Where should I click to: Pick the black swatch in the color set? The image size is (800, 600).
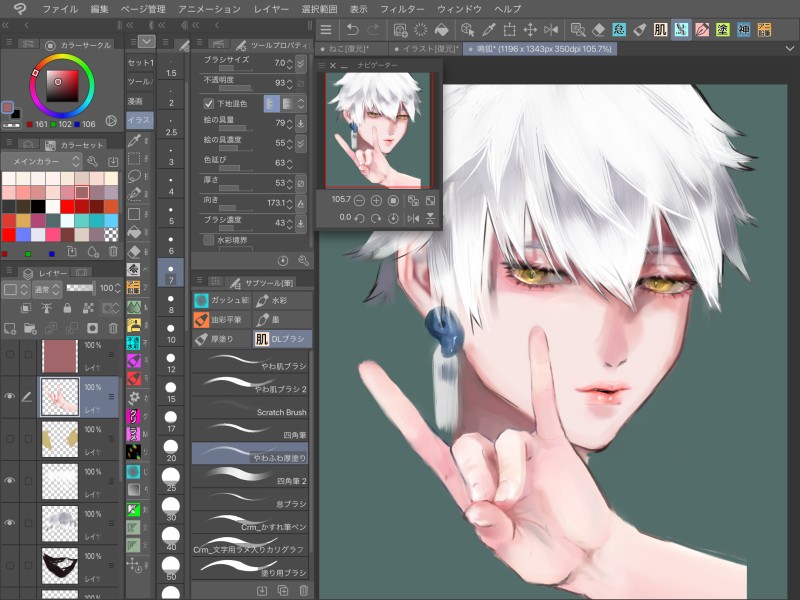pyautogui.click(x=38, y=207)
